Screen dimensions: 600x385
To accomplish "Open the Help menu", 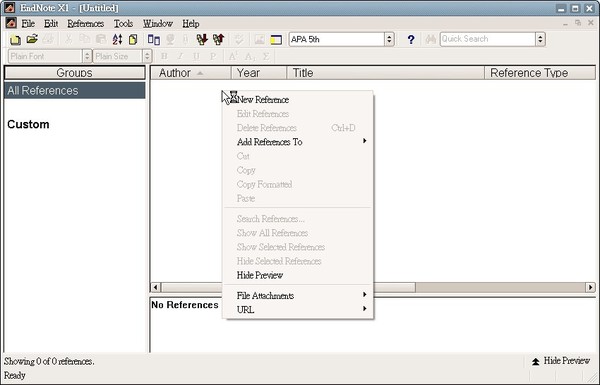I will (191, 23).
